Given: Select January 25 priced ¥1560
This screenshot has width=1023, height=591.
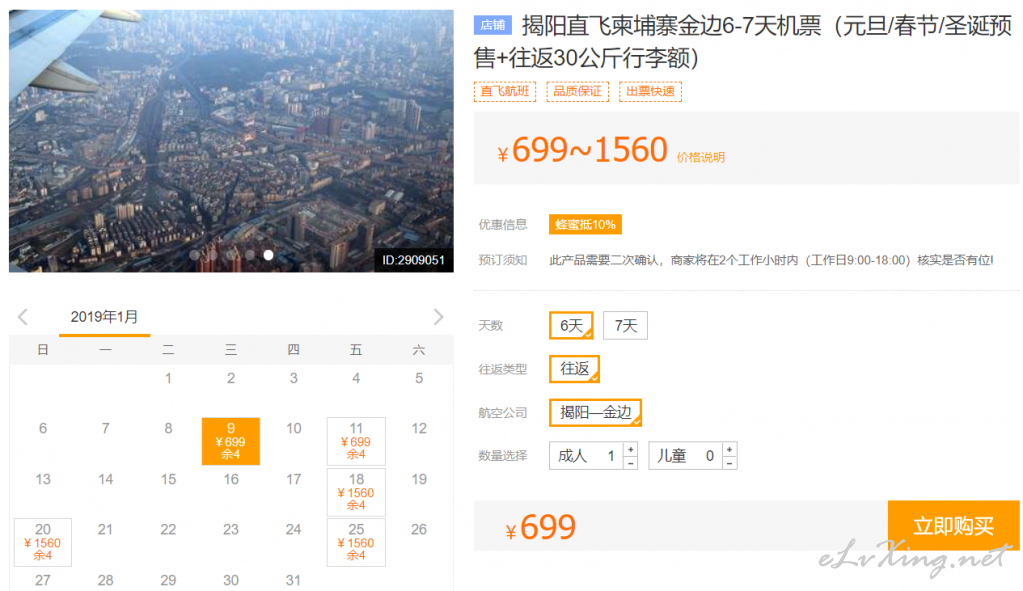Looking at the screenshot, I should coord(356,543).
